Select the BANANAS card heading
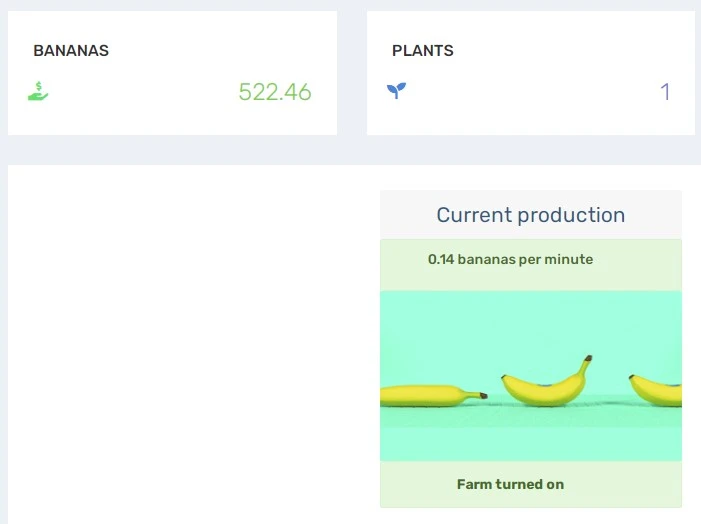Image resolution: width=701 pixels, height=524 pixels. pos(71,51)
